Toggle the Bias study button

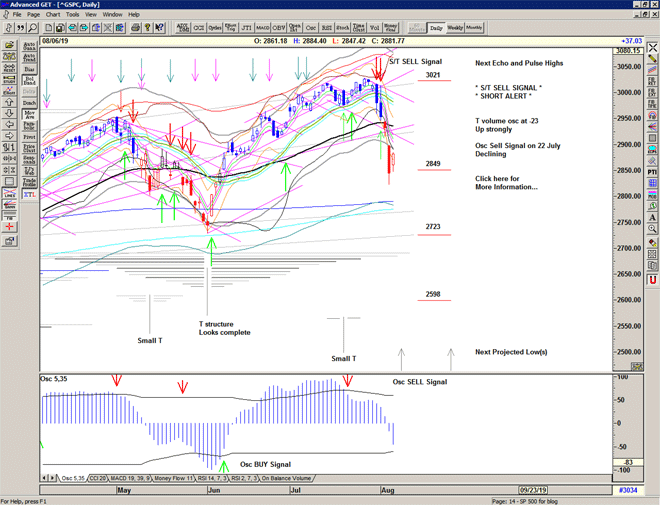(x=29, y=69)
